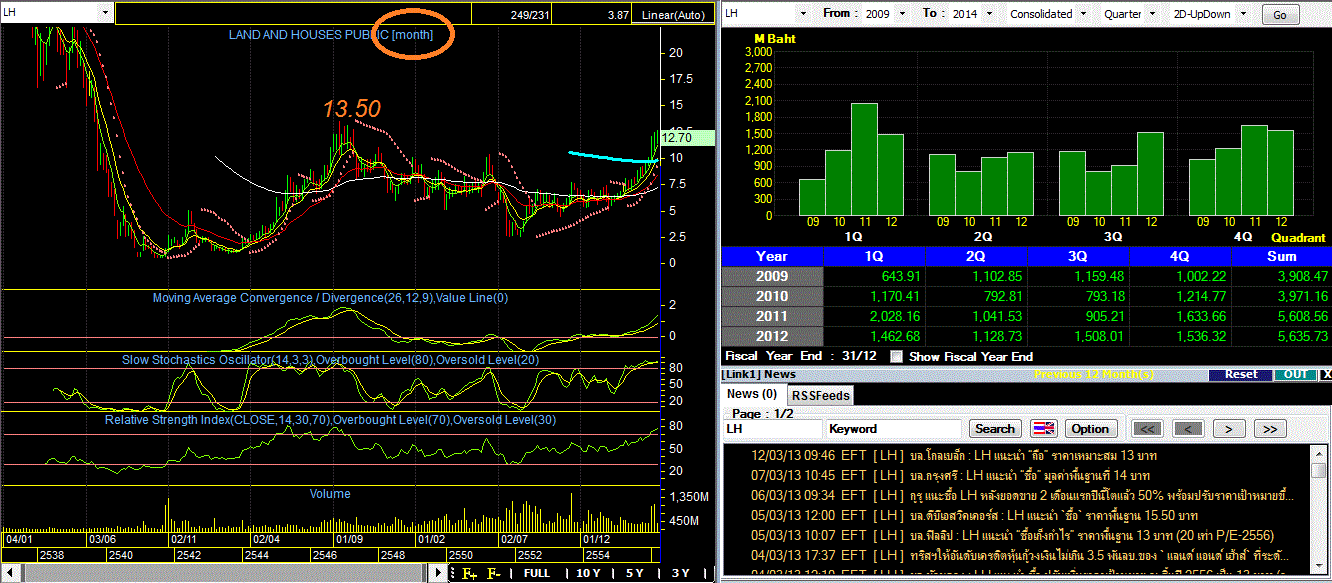The height and width of the screenshot is (583, 1332).
Task: Open financial panel symbol LH dropdown
Action: coord(803,14)
